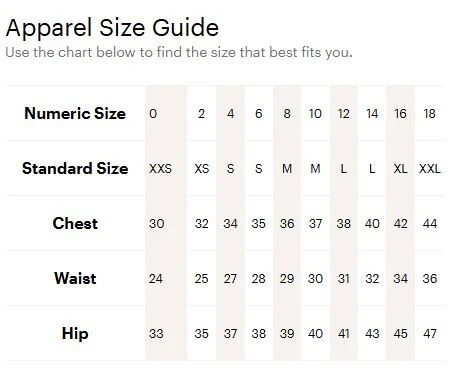Click numeric size 10 cell
Viewport: 469px width, 374px height.
coord(315,114)
